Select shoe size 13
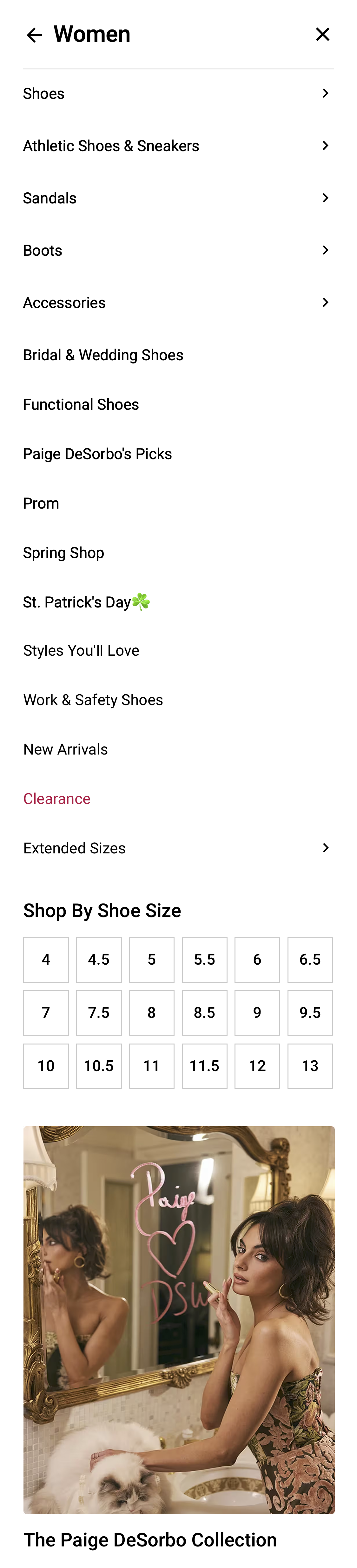 click(x=310, y=1065)
